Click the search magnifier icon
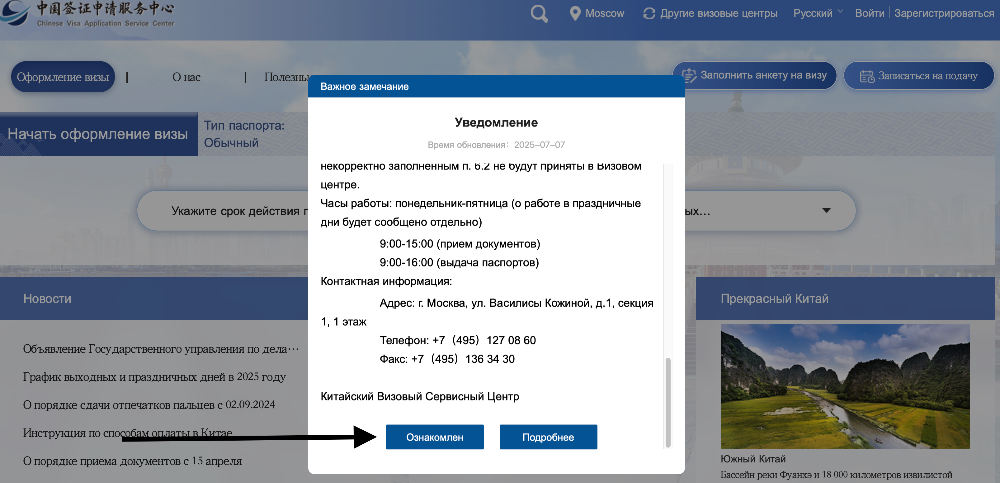 539,14
